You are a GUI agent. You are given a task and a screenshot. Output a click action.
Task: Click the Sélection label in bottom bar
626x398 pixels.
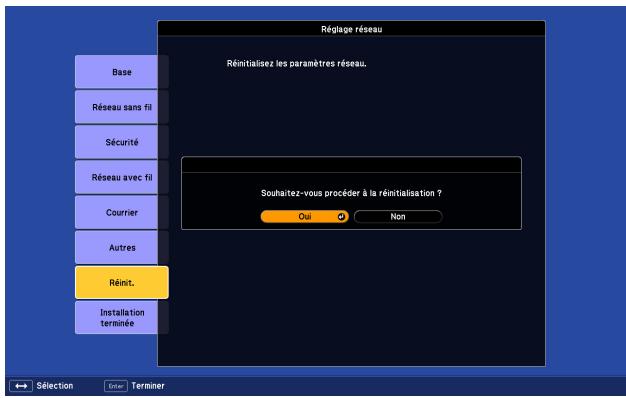click(x=55, y=386)
